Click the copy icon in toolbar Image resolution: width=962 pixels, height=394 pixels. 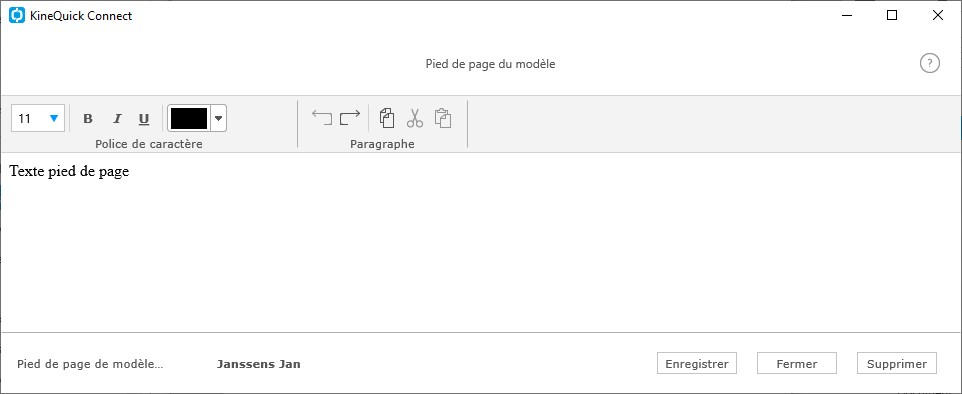pos(387,118)
